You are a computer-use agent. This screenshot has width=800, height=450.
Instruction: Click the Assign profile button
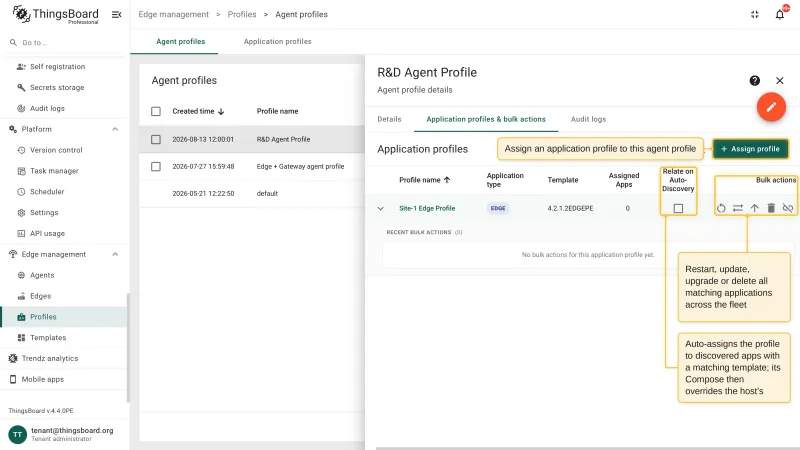click(750, 149)
